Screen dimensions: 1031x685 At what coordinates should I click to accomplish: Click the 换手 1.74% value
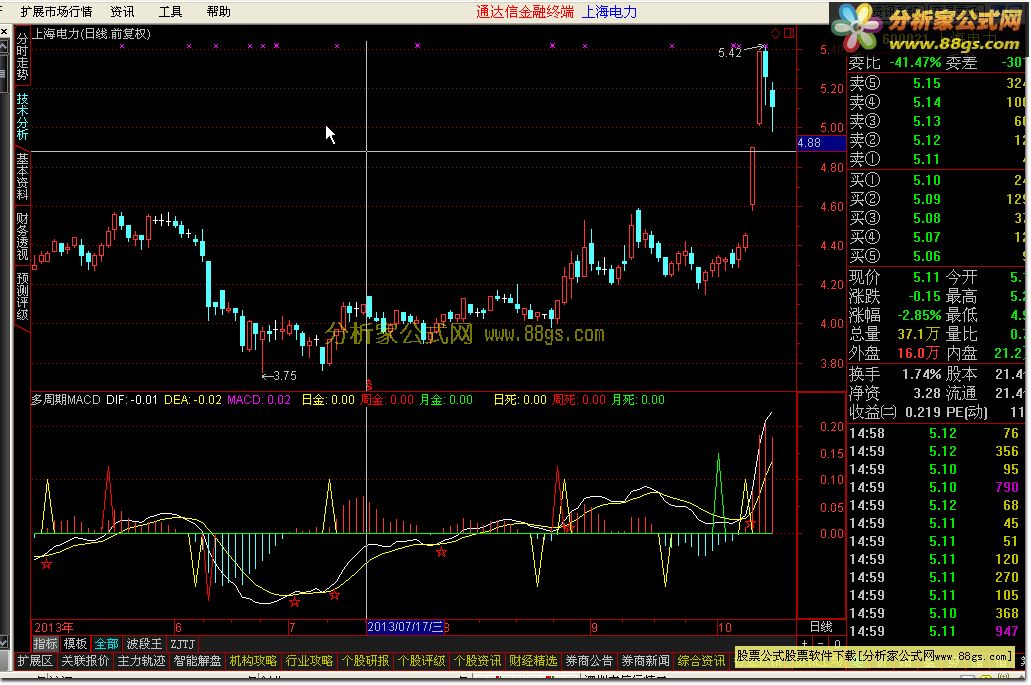(921, 374)
